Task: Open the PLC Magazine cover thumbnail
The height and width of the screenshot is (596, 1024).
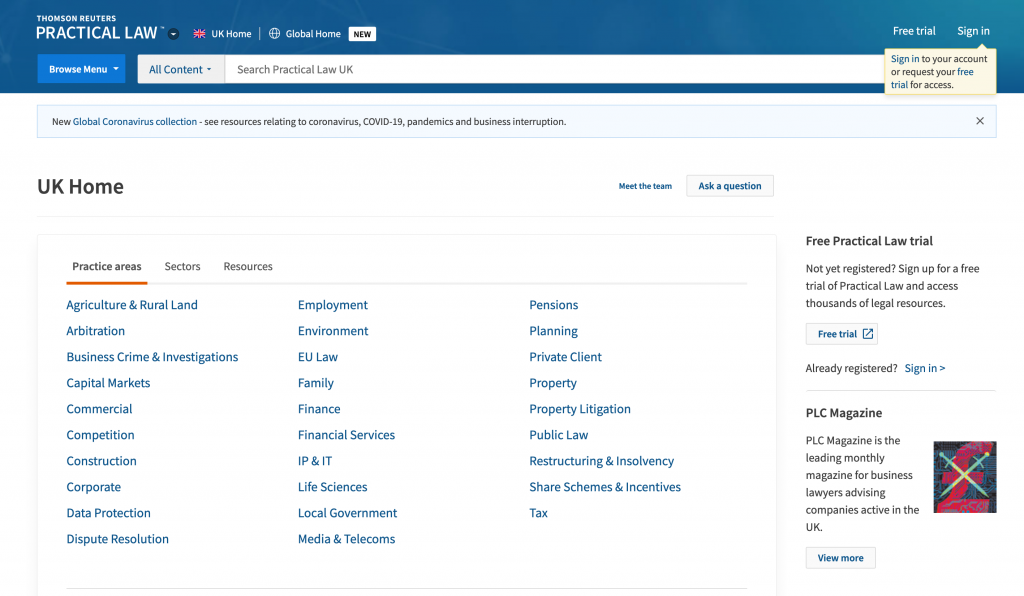Action: [964, 477]
